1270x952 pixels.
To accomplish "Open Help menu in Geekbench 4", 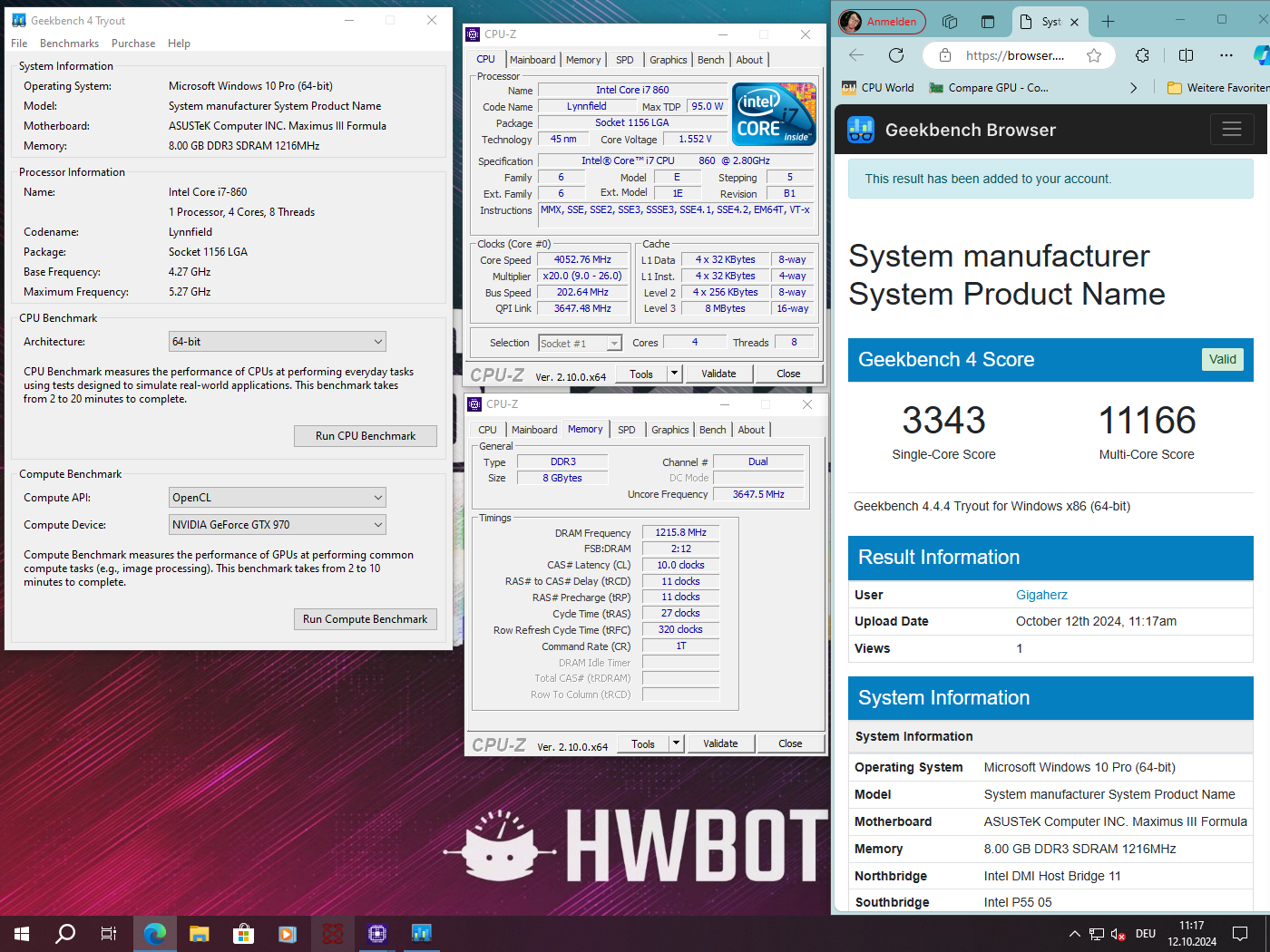I will point(179,44).
